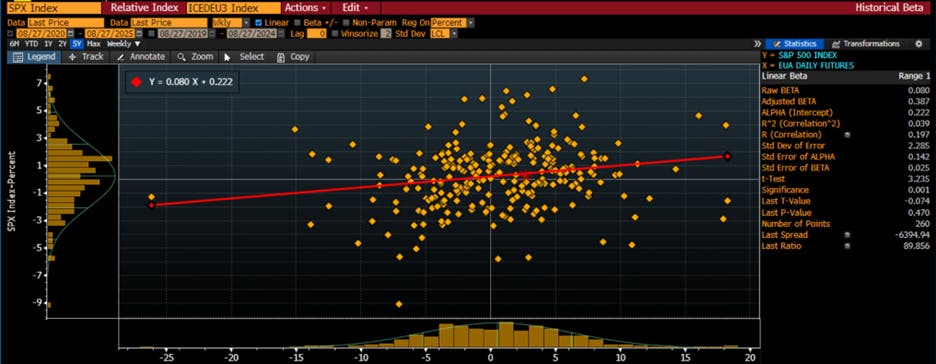Open the second Data Last Price field
The image size is (936, 364).
(x=169, y=23)
